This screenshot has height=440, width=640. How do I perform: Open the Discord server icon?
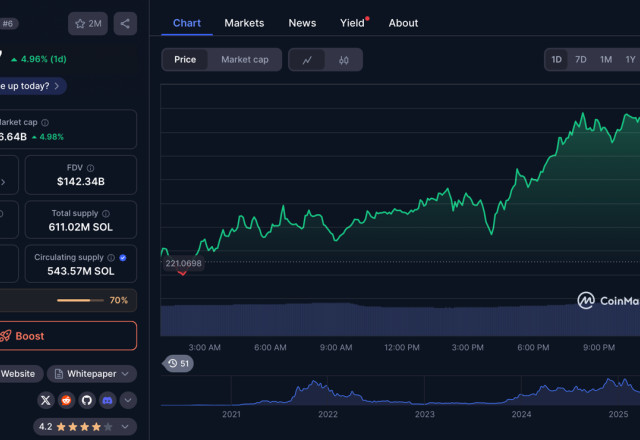(x=107, y=400)
